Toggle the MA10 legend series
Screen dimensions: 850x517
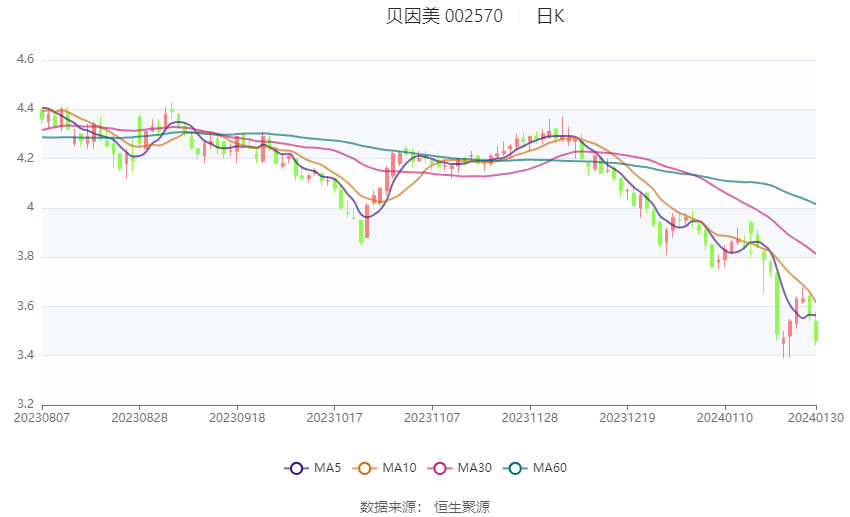[384, 468]
